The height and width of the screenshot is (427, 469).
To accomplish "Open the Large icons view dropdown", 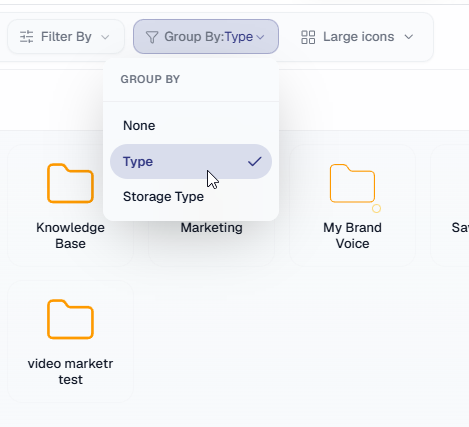I will 357,37.
